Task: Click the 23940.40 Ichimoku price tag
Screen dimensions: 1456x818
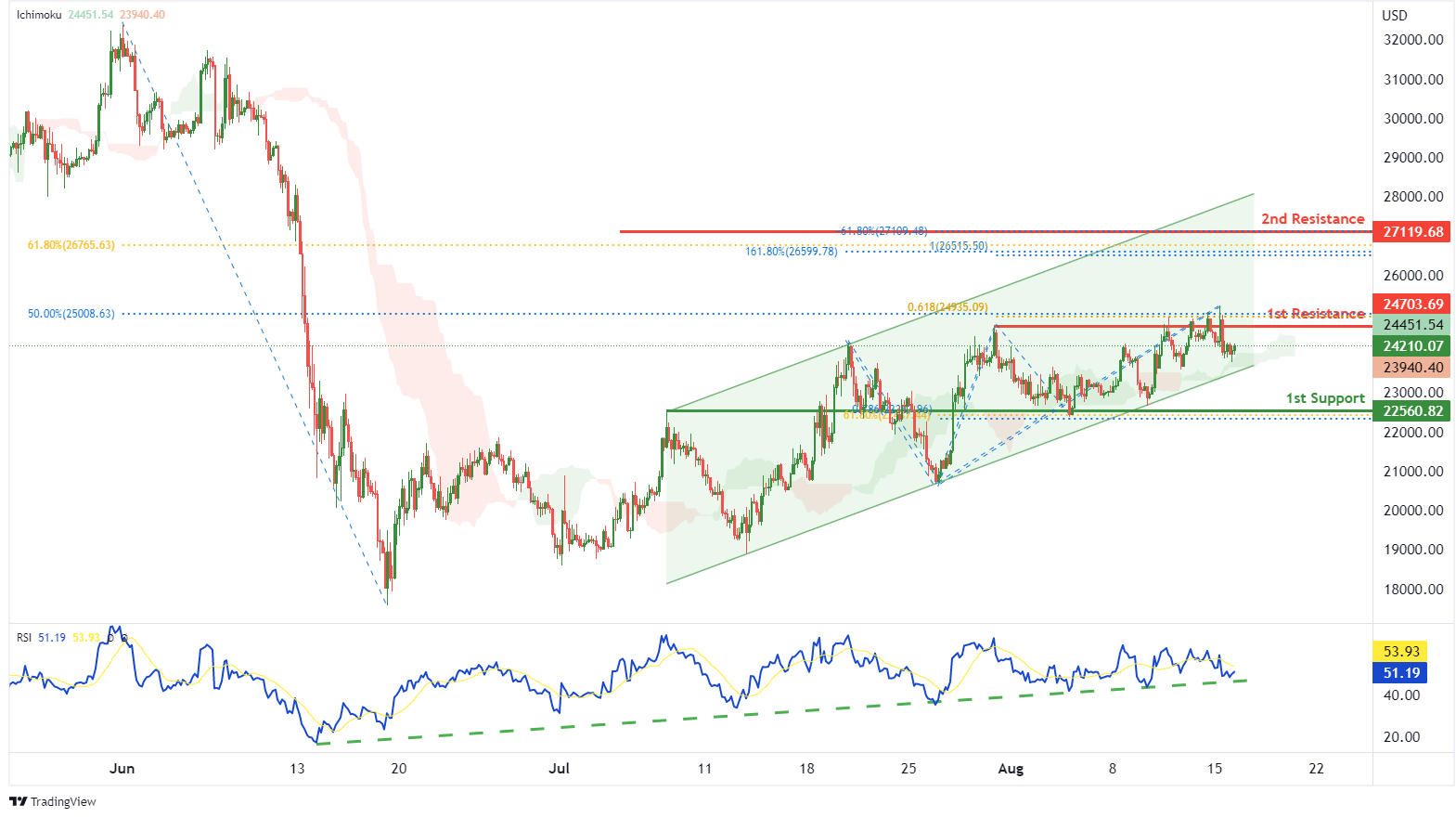Action: point(1412,368)
